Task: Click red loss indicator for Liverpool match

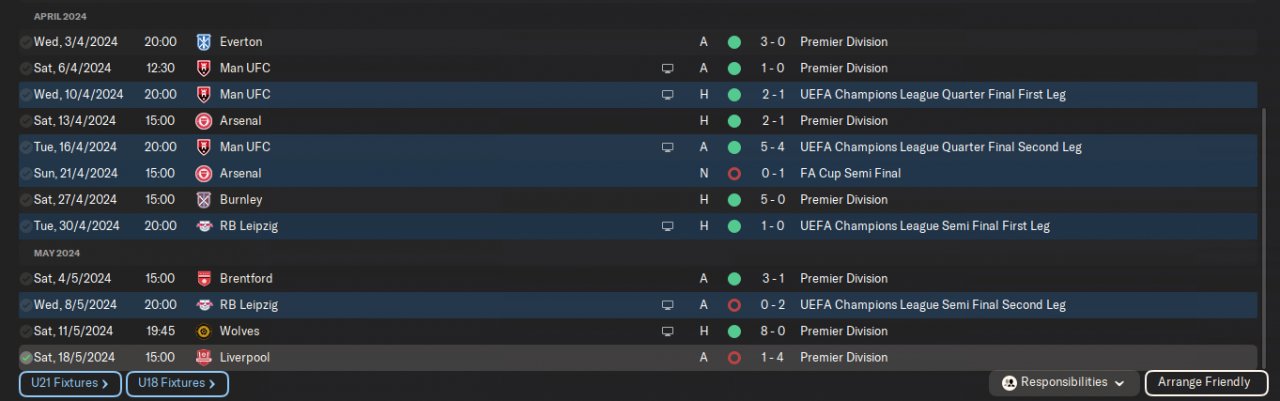Action: 734,357
